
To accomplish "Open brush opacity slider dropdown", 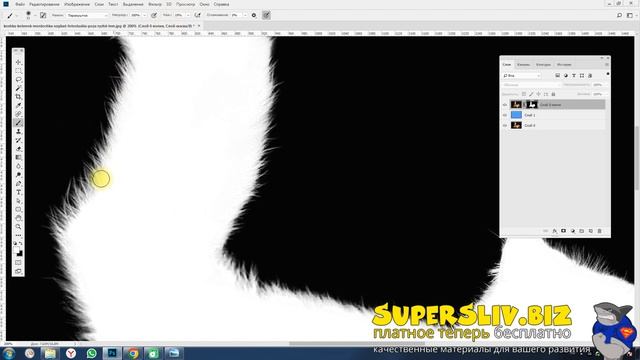I will (144, 15).
